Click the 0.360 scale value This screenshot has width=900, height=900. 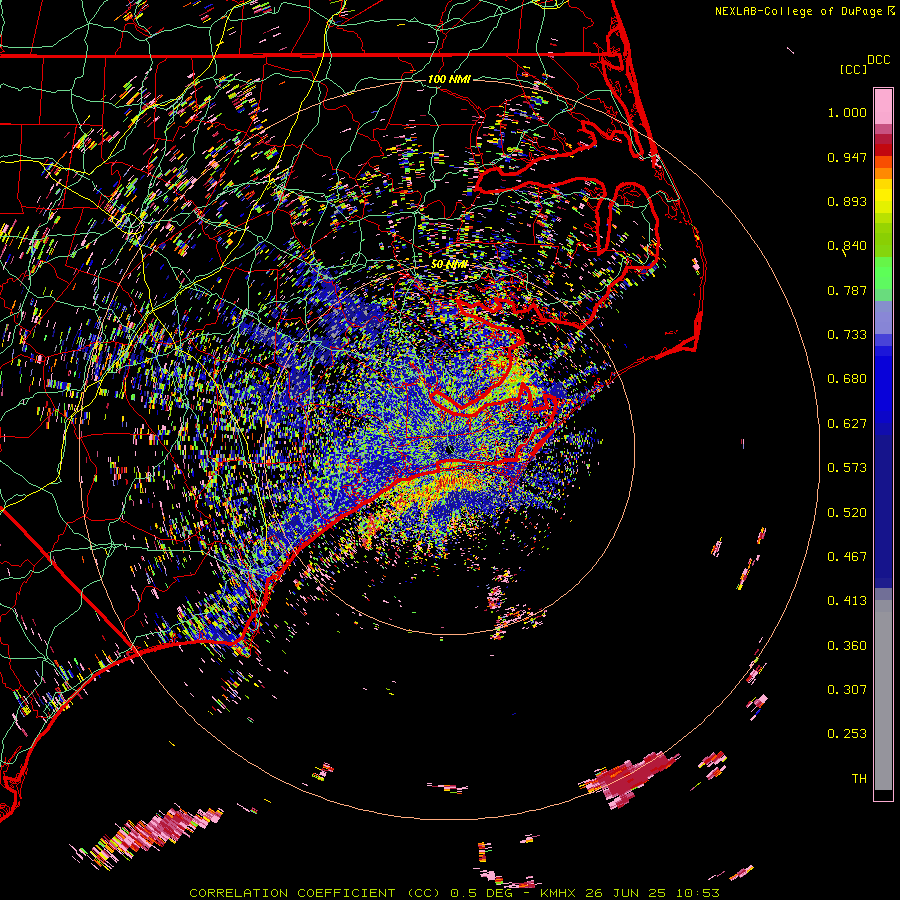(x=847, y=646)
